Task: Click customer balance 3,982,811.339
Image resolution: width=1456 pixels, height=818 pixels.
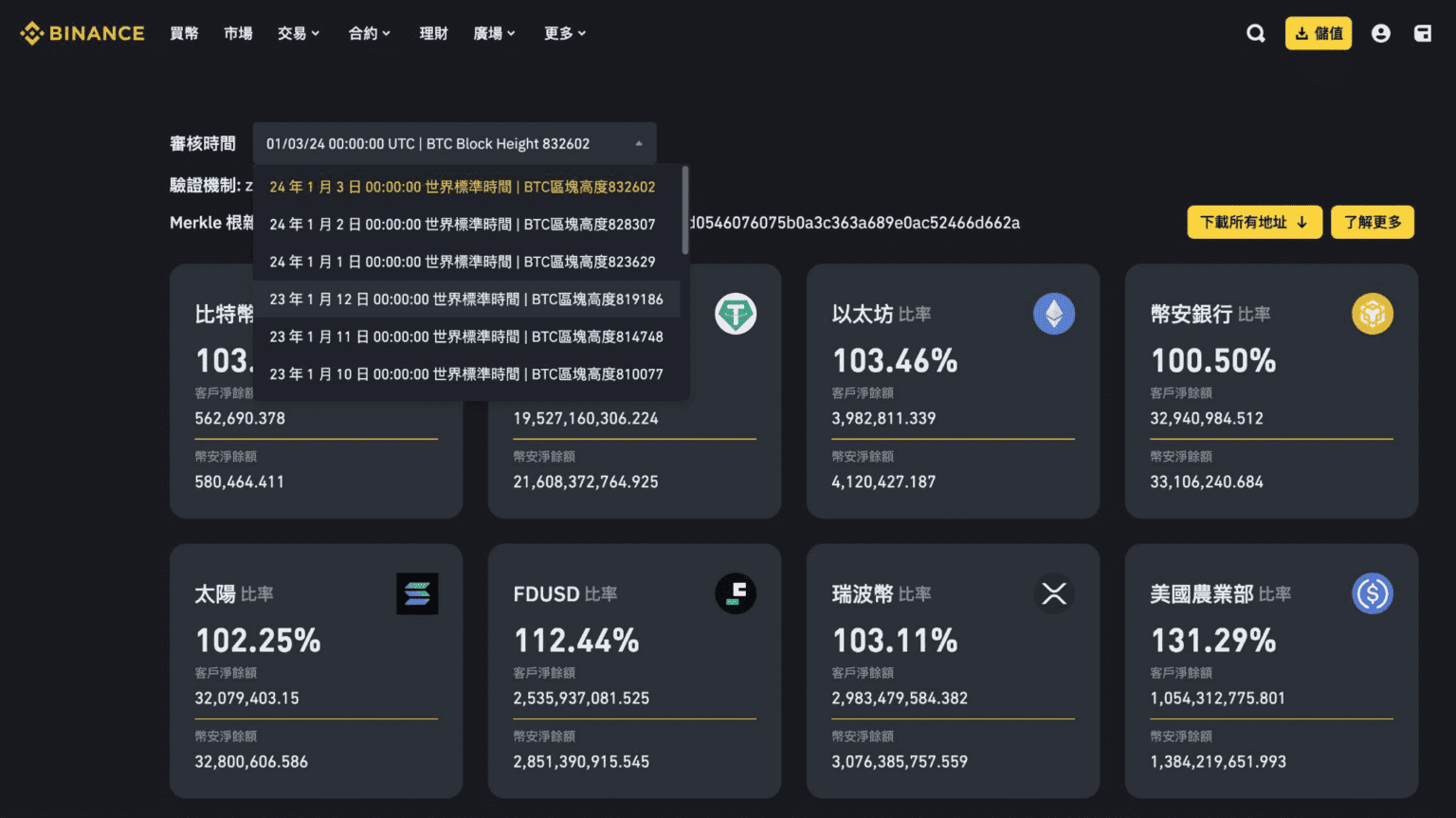Action: tap(883, 418)
